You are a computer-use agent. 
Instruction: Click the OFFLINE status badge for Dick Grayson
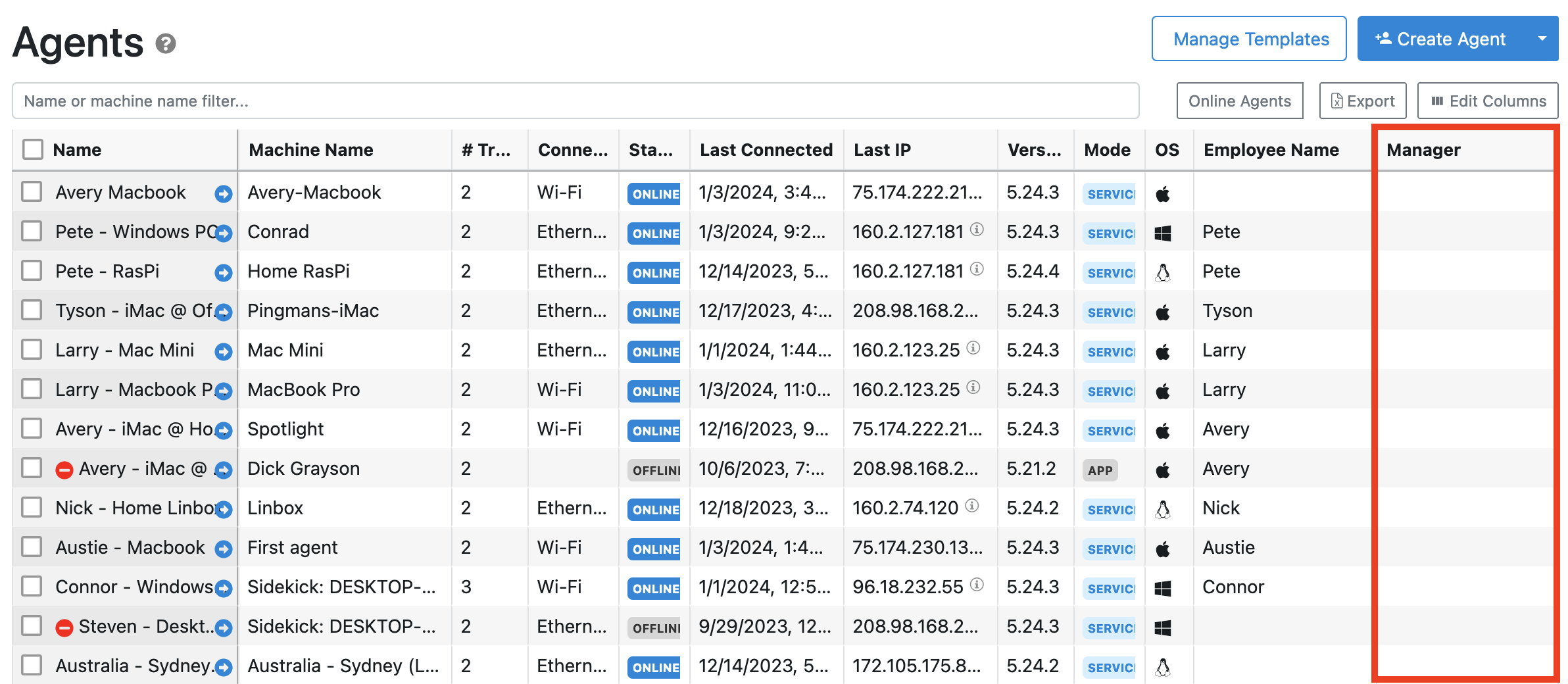point(652,470)
